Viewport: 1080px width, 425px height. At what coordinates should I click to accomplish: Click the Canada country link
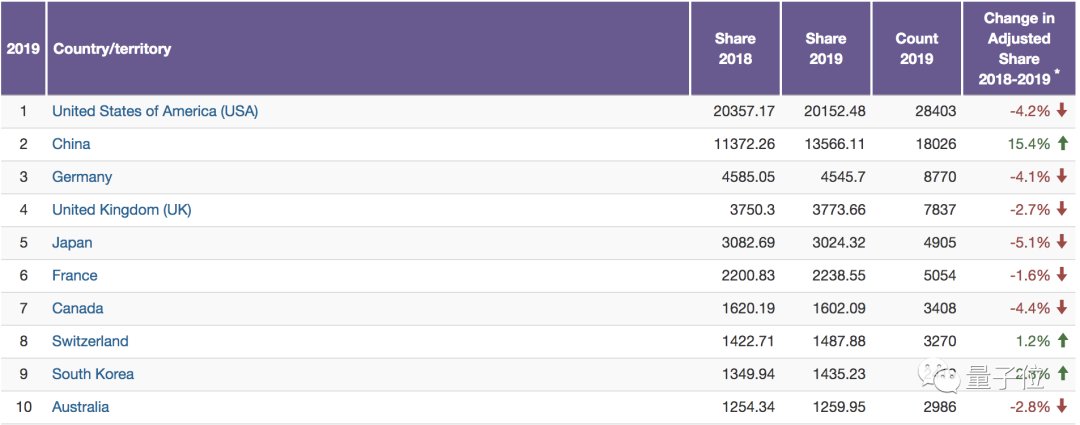click(x=78, y=308)
